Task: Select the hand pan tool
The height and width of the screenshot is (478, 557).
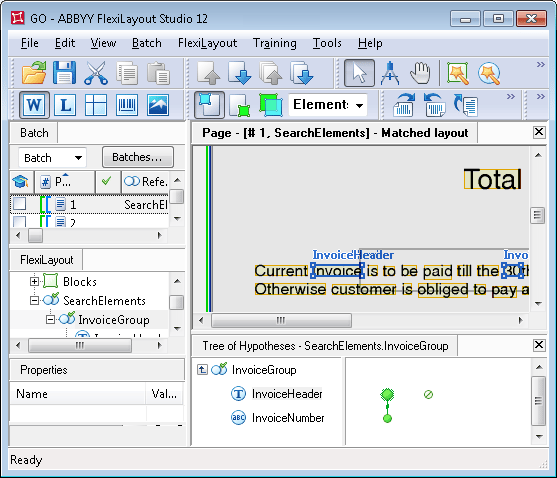Action: coord(420,73)
